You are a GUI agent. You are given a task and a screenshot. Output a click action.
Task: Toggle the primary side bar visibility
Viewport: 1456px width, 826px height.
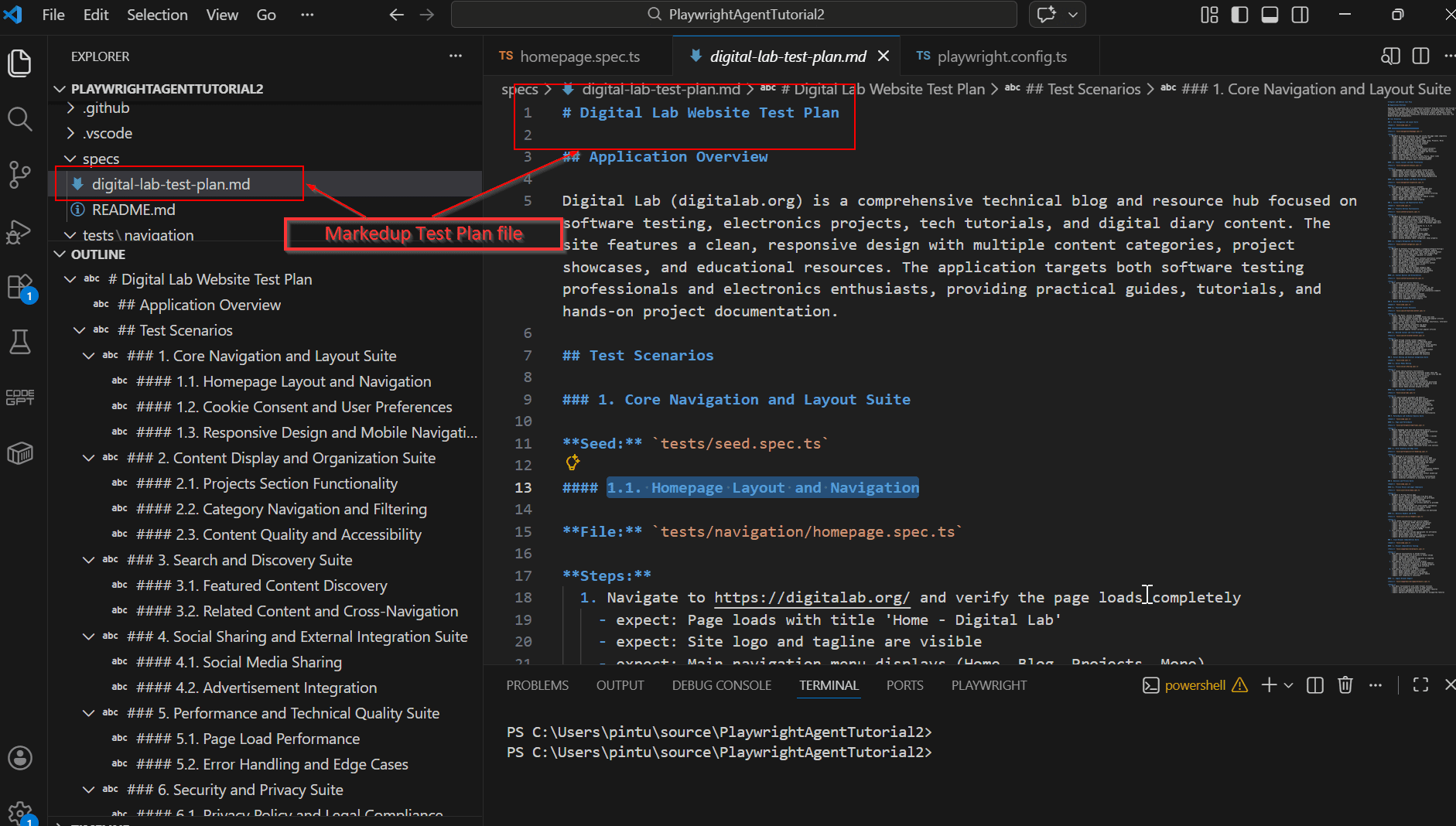[x=1239, y=15]
